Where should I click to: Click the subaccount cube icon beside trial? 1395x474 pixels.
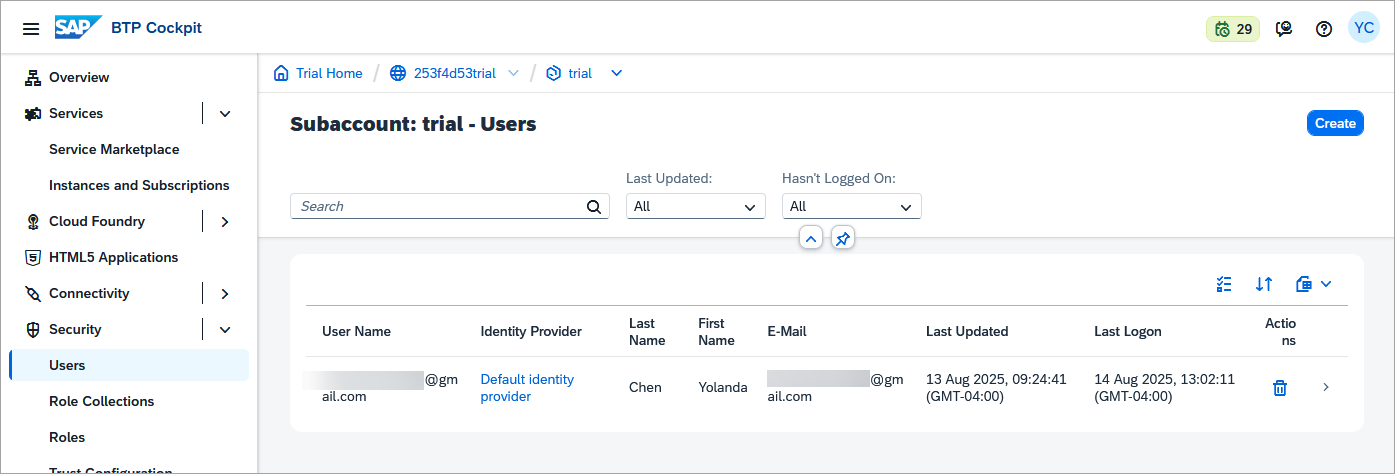pos(553,73)
